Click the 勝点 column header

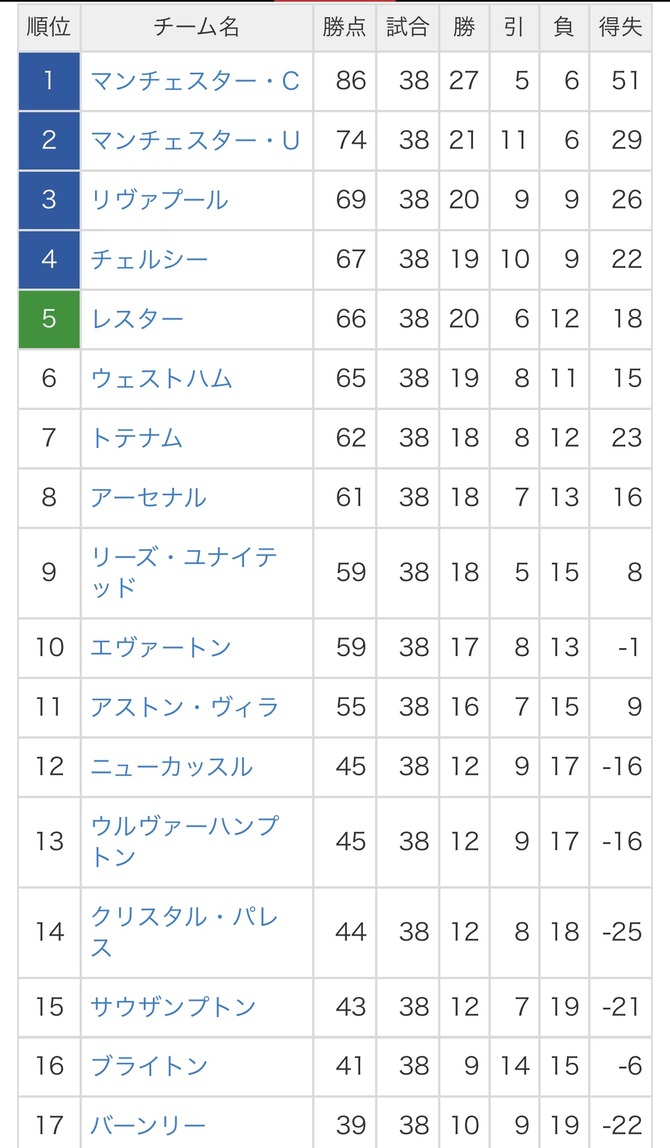[344, 27]
